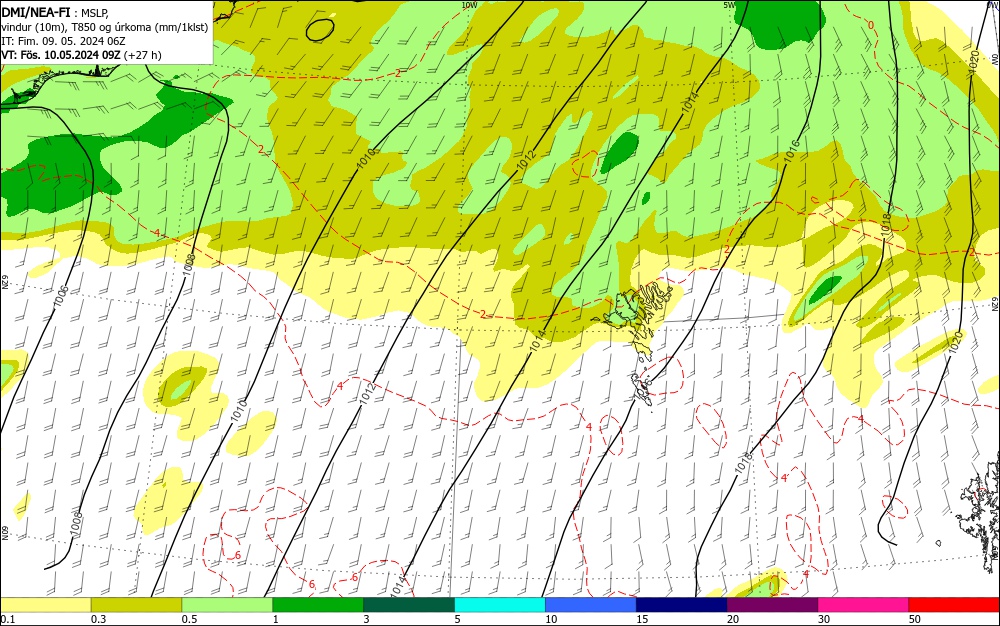This screenshot has height=626, width=1000.
Task: Click the '50' legend scale value
Action: point(915,619)
